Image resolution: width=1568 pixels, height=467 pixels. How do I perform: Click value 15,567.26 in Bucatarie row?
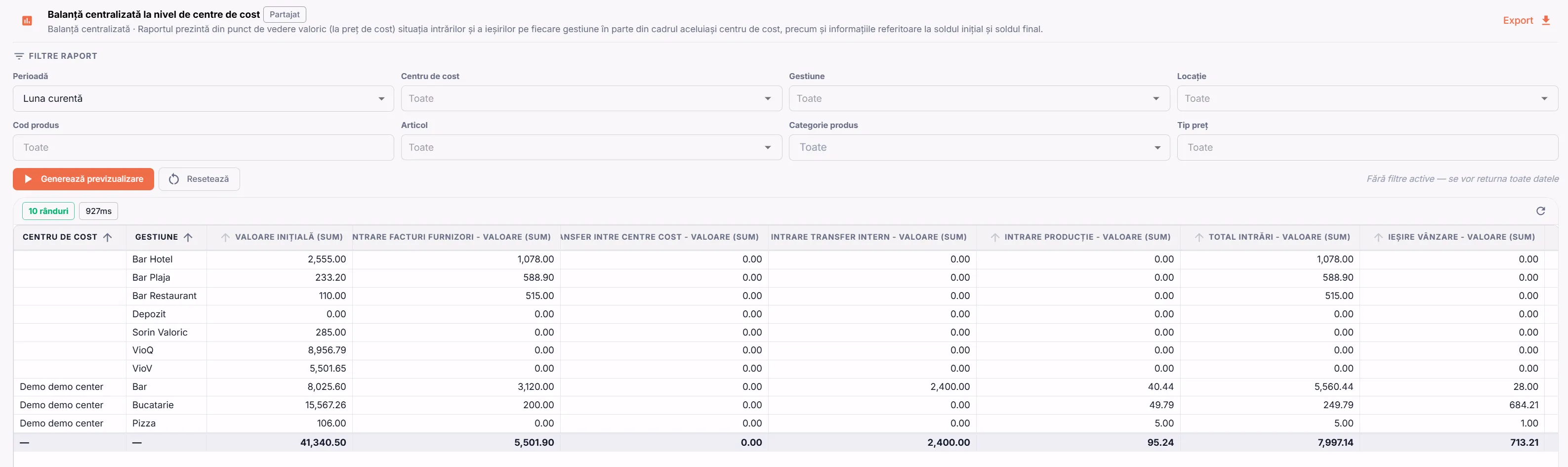coord(325,405)
